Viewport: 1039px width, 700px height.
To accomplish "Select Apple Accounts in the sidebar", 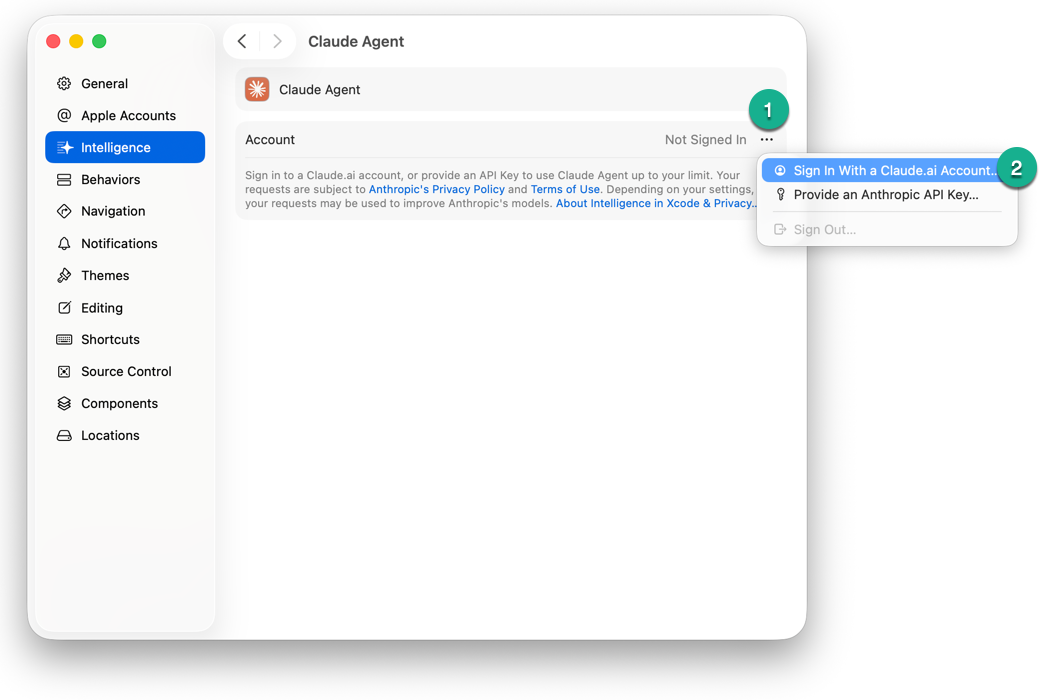I will (x=127, y=116).
